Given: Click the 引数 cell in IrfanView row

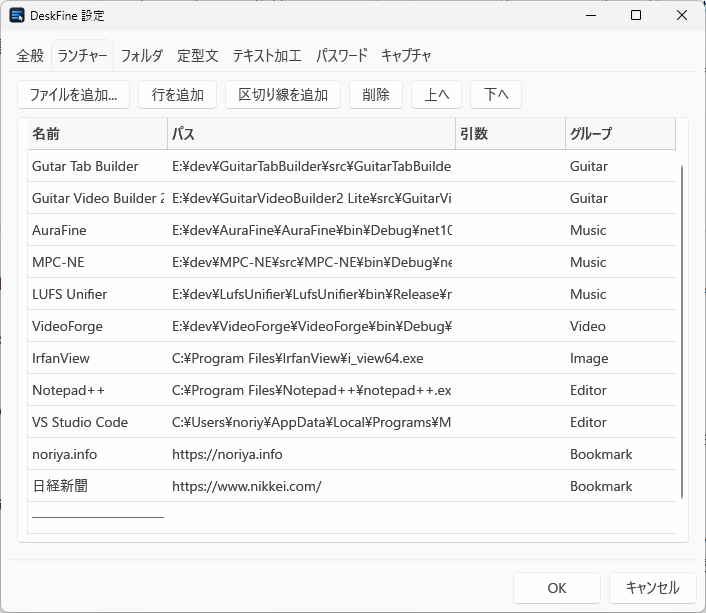Looking at the screenshot, I should (510, 358).
